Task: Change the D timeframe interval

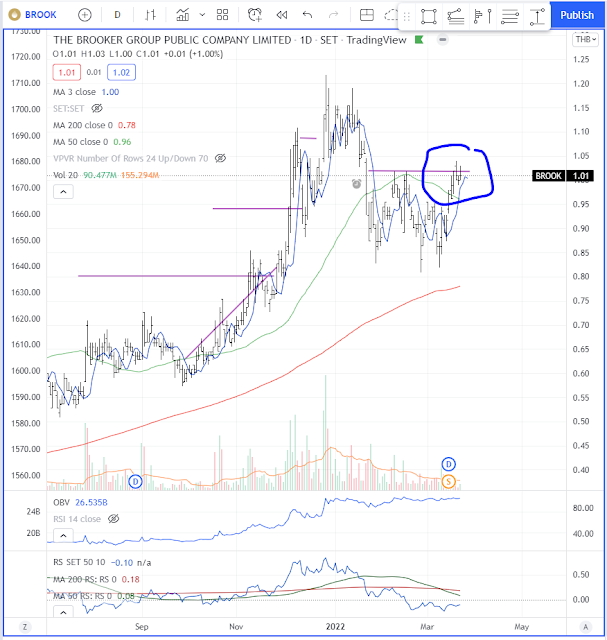Action: click(x=117, y=15)
